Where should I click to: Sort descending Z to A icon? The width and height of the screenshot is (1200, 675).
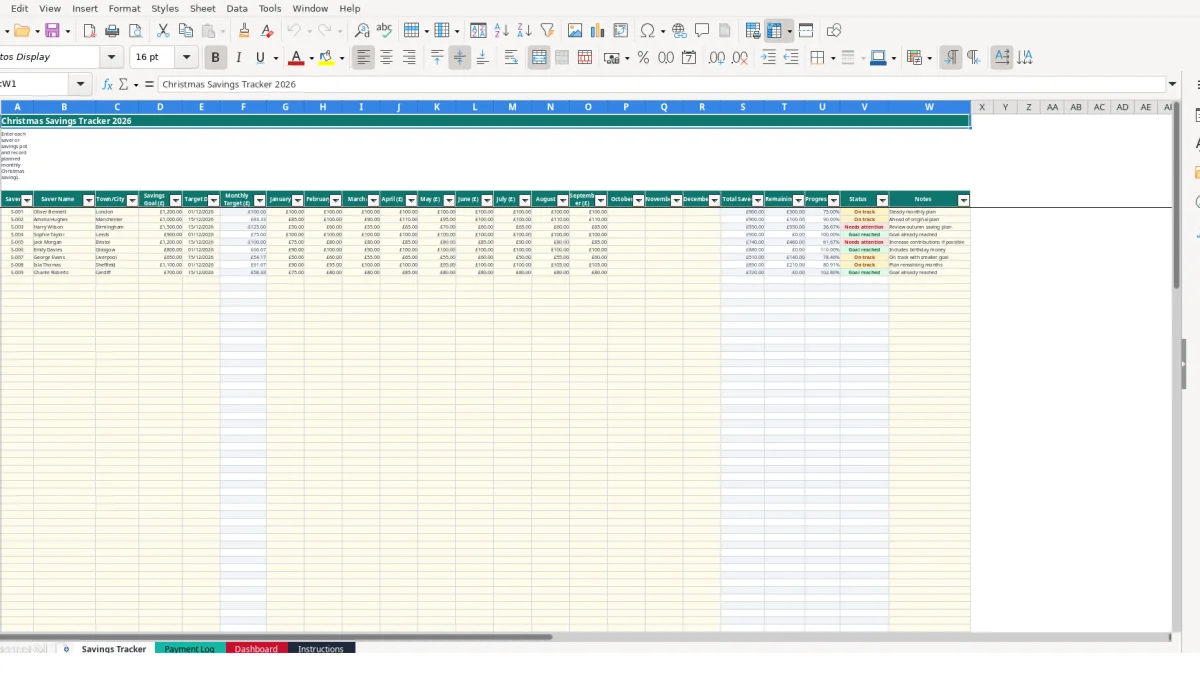(x=524, y=31)
